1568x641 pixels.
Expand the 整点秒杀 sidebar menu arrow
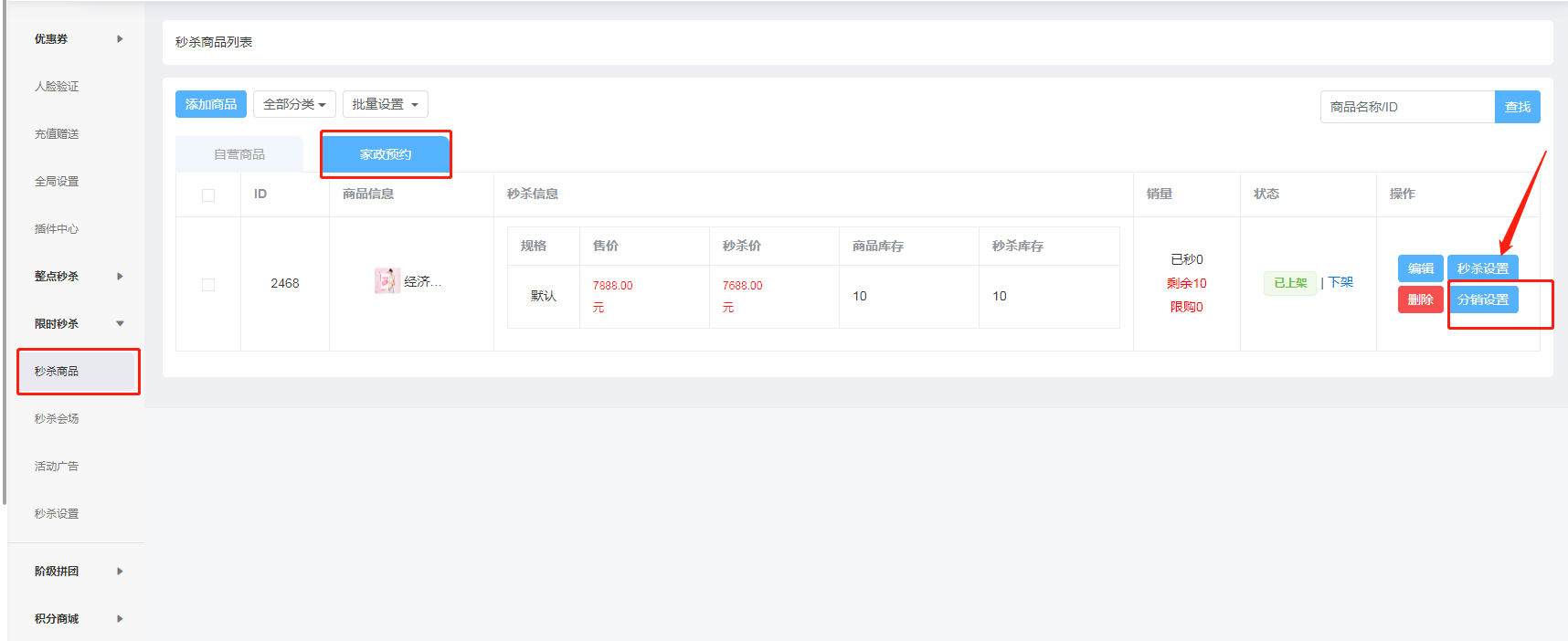(x=120, y=277)
